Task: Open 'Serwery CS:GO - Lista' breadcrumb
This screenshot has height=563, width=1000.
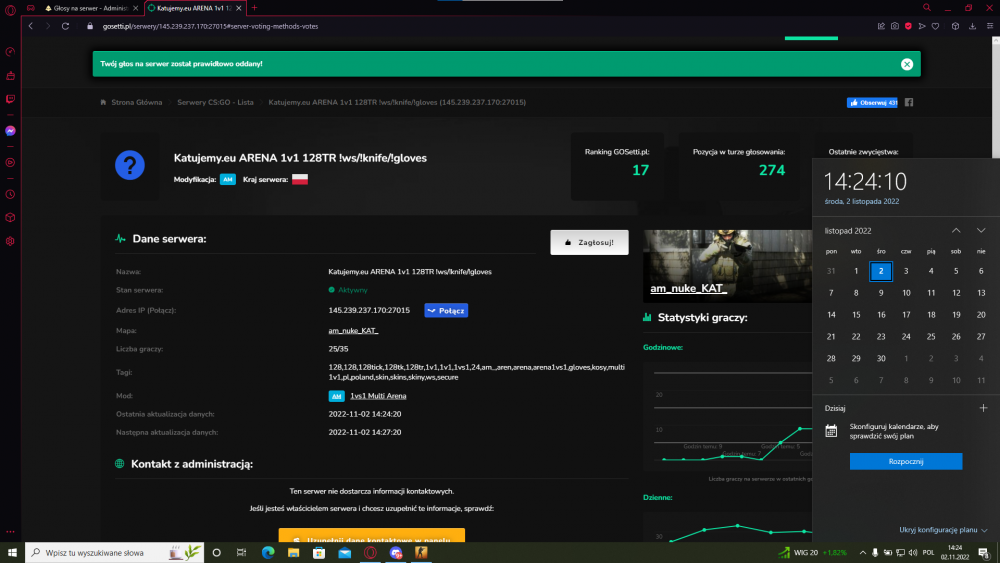Action: coord(215,102)
